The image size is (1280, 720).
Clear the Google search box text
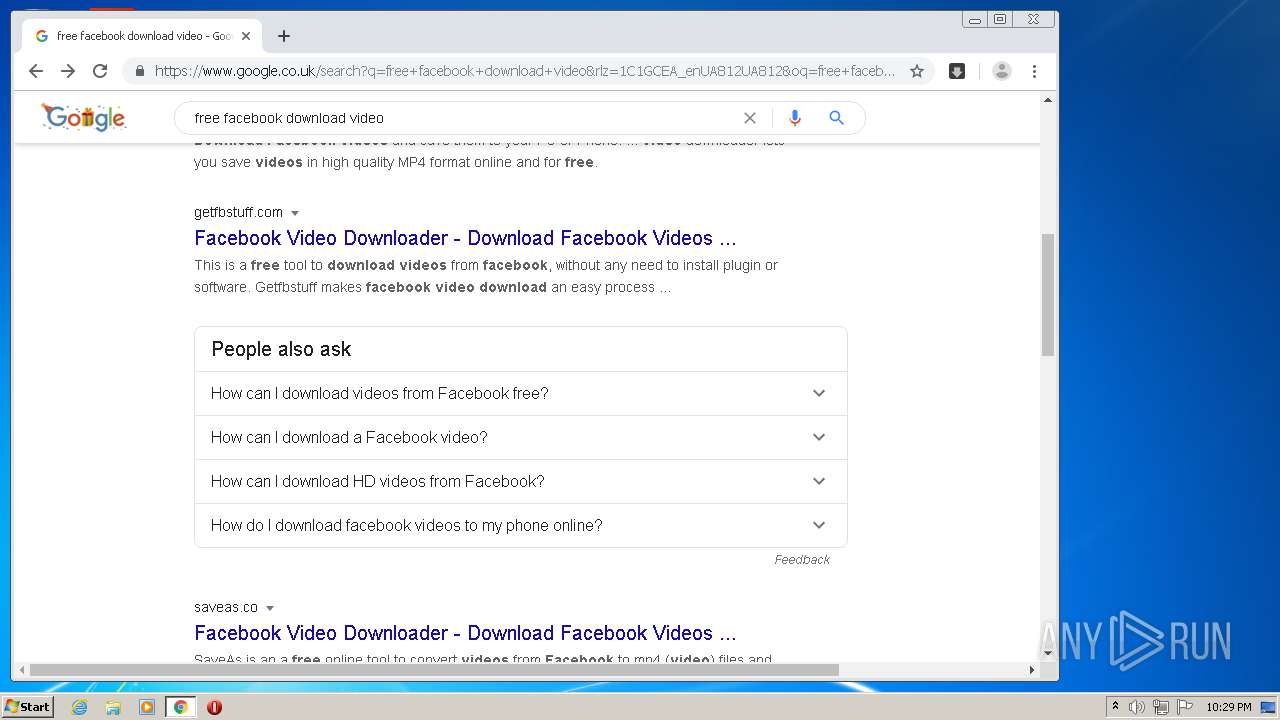coord(750,118)
